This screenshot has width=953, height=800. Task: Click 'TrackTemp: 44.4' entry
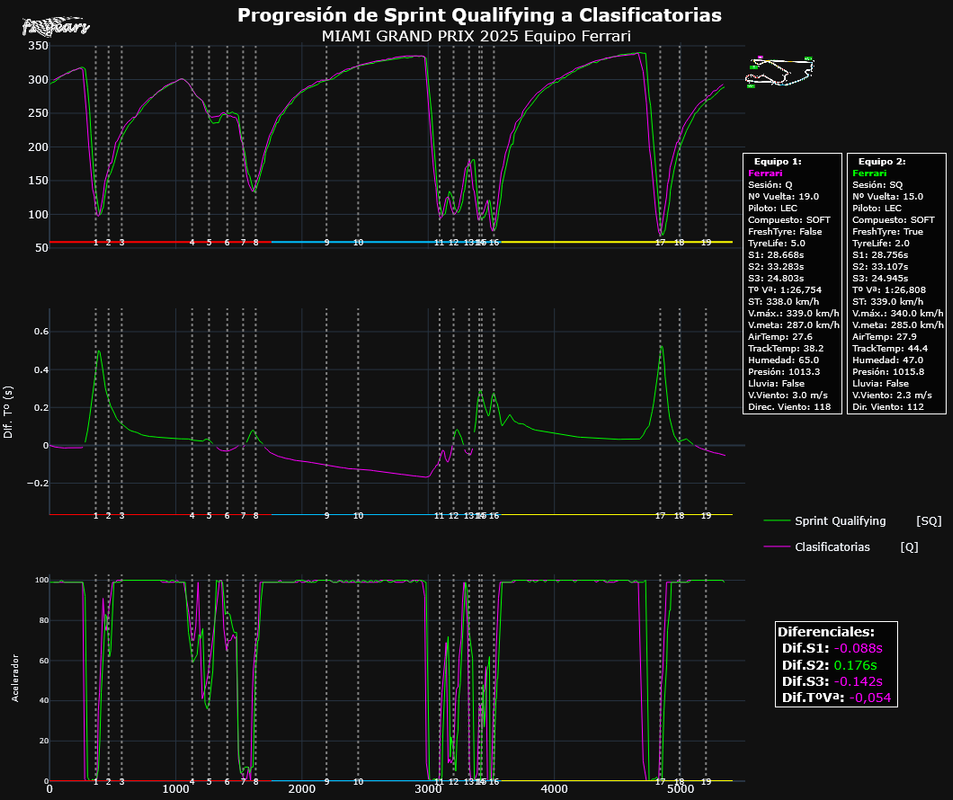[x=890, y=348]
